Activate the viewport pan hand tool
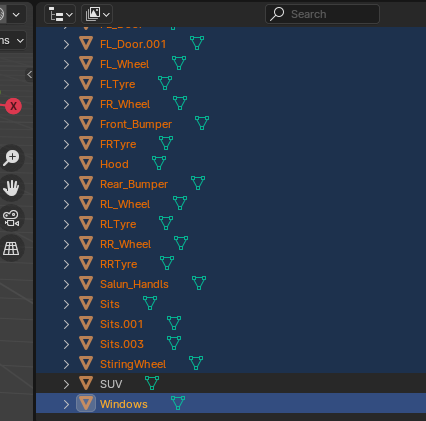Screen dimensions: 426x421 tap(11, 188)
